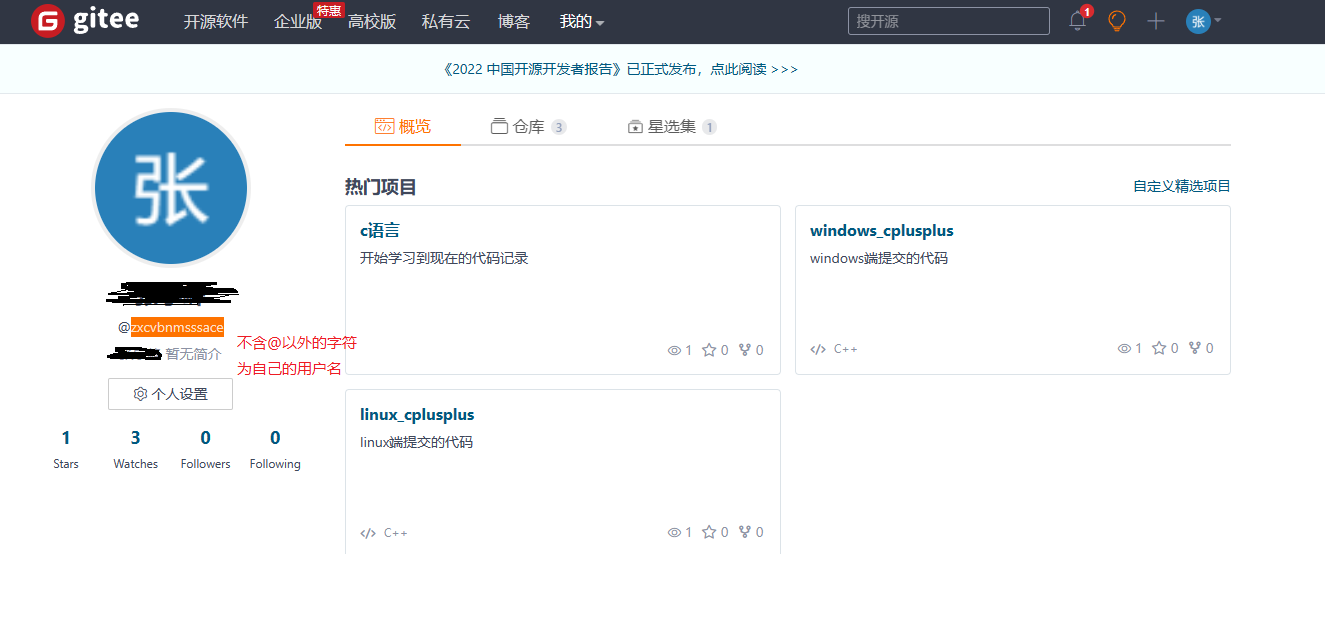Click the 仓库 tab count badge
The height and width of the screenshot is (638, 1325).
559,127
